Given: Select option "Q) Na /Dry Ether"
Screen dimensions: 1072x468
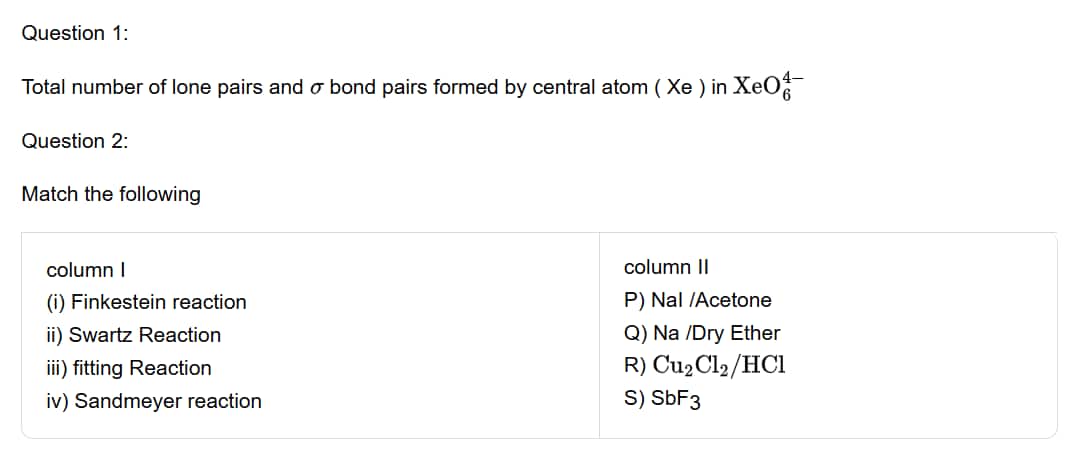Looking at the screenshot, I should 701,333.
